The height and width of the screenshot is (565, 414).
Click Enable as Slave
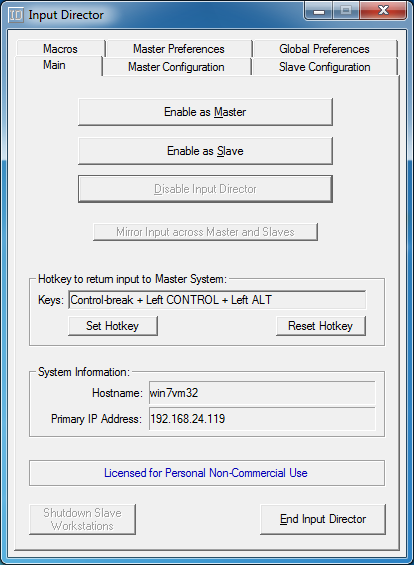point(205,151)
